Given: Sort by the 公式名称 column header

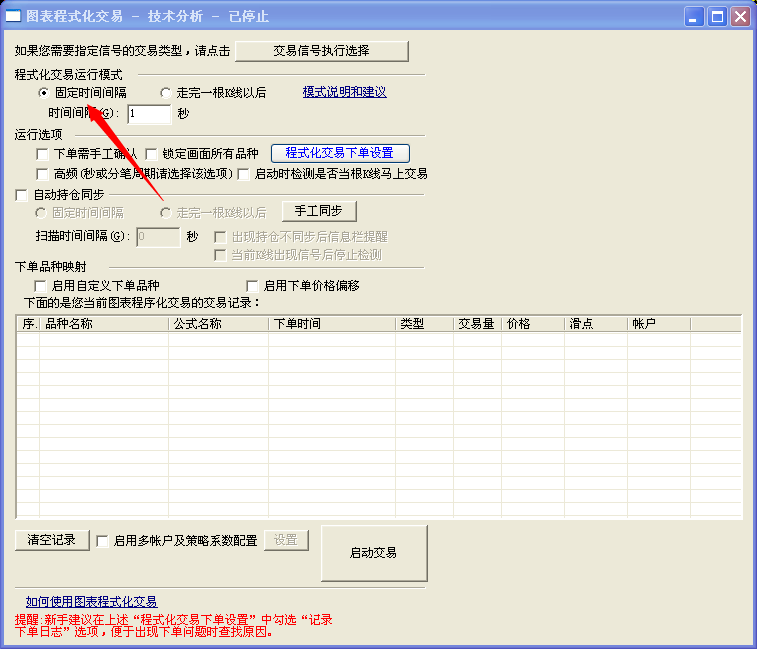Looking at the screenshot, I should coord(218,324).
